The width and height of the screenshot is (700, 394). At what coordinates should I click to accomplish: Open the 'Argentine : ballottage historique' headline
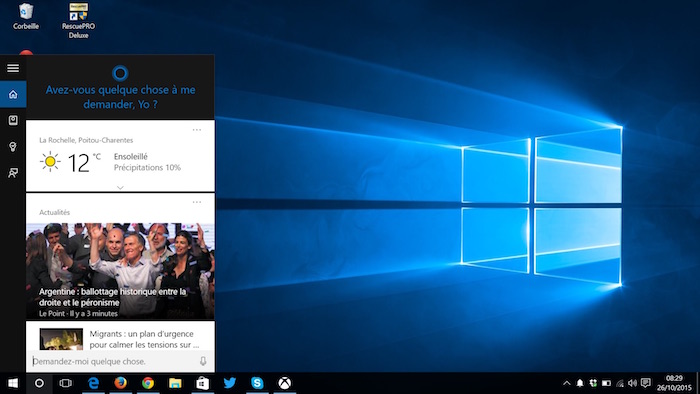coord(112,297)
